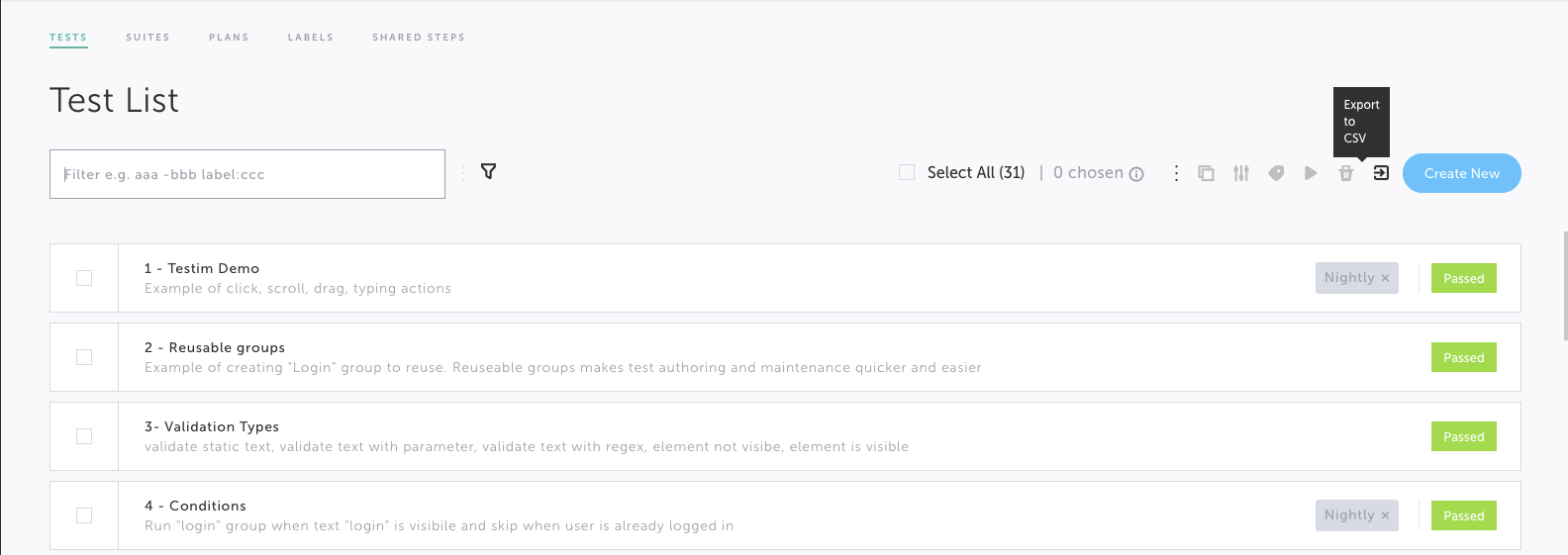
Task: Click the label tag icon
Action: point(1276,173)
